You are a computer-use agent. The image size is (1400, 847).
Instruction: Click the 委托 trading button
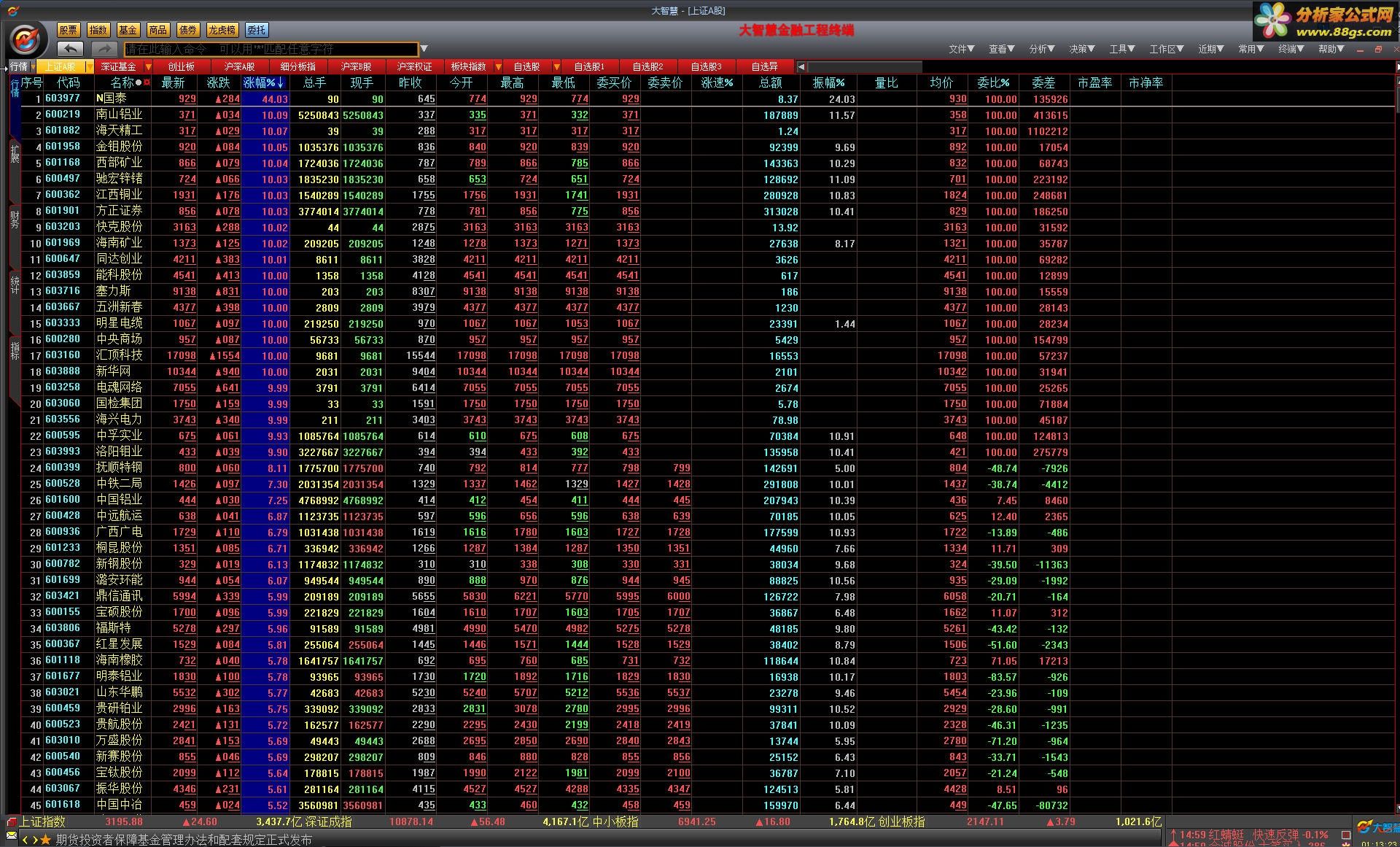tap(257, 30)
